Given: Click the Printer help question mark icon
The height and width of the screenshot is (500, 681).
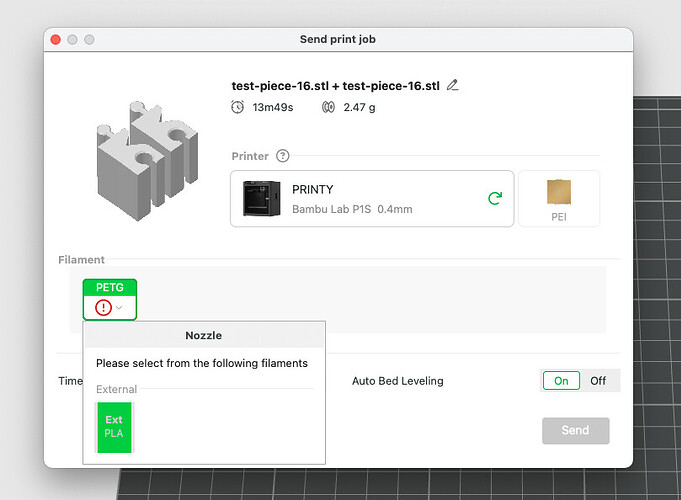Looking at the screenshot, I should point(283,156).
